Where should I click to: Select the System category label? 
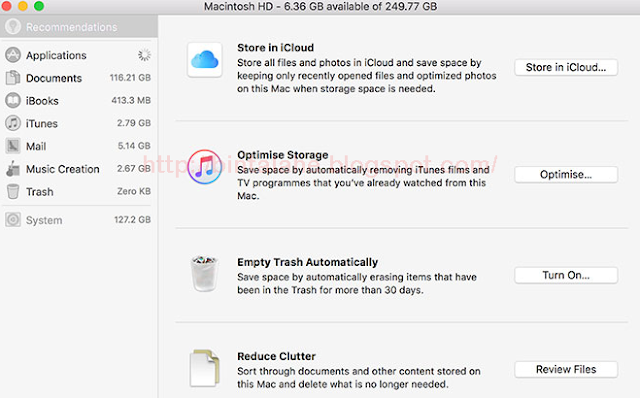(44, 220)
